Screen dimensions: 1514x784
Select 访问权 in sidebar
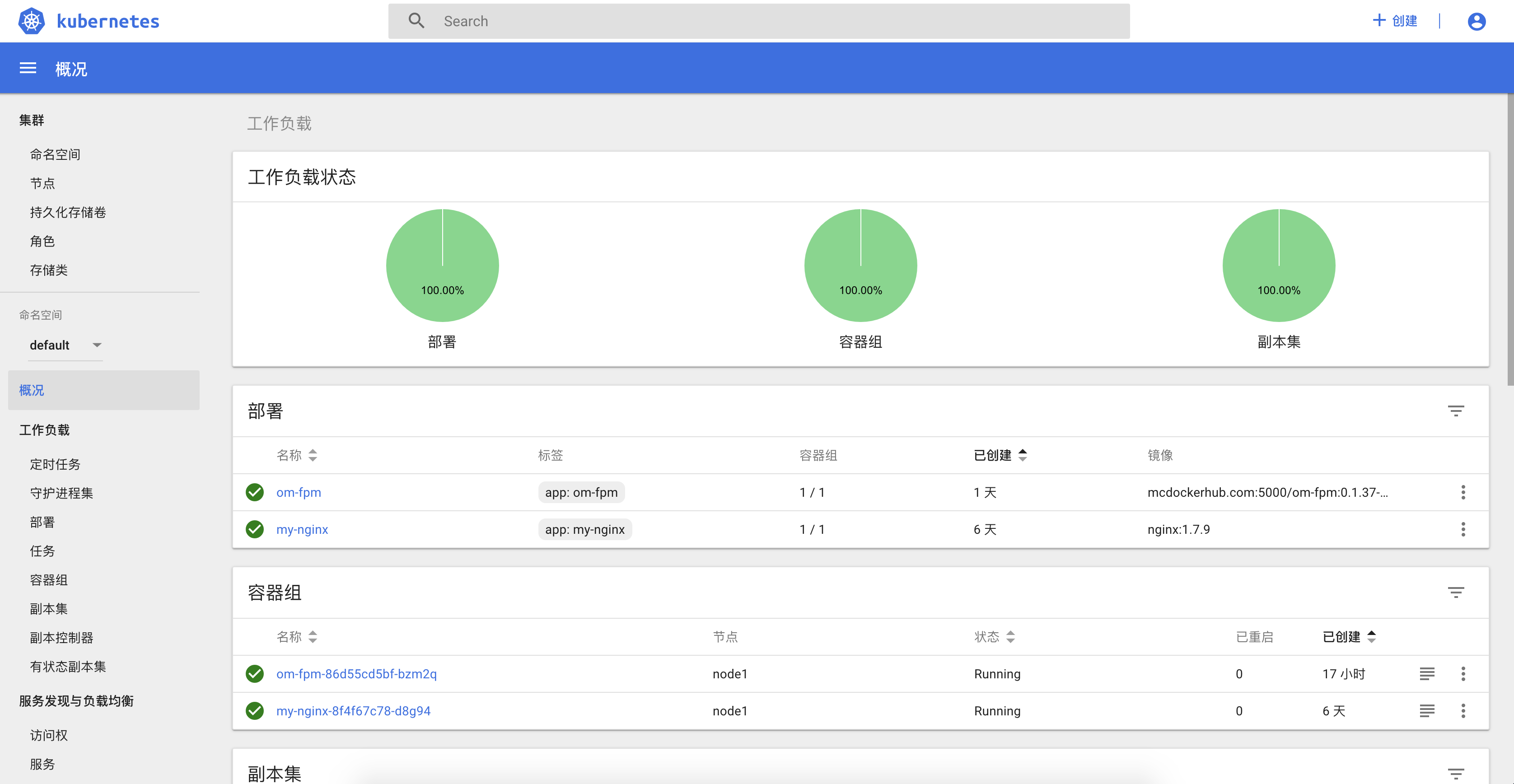[x=49, y=735]
